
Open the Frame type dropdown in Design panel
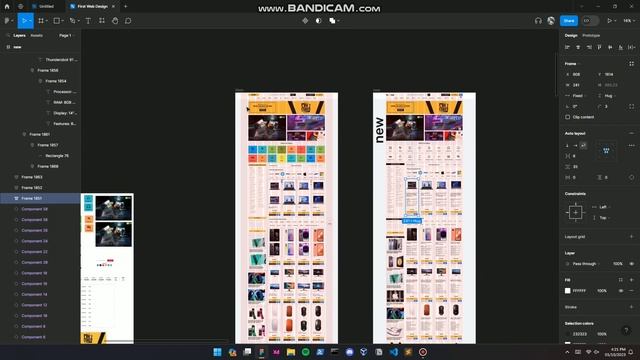572,64
